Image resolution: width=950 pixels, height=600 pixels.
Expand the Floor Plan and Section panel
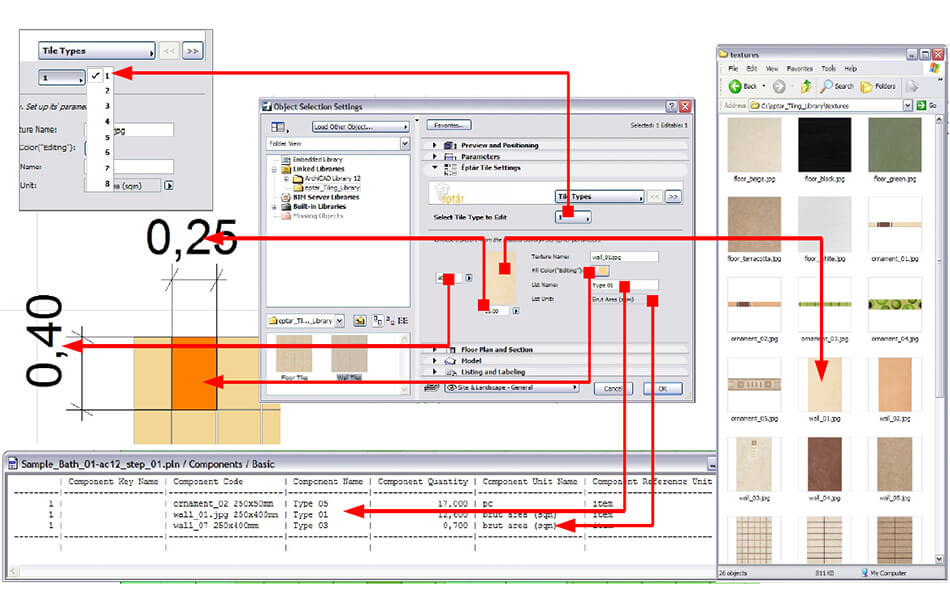(434, 350)
